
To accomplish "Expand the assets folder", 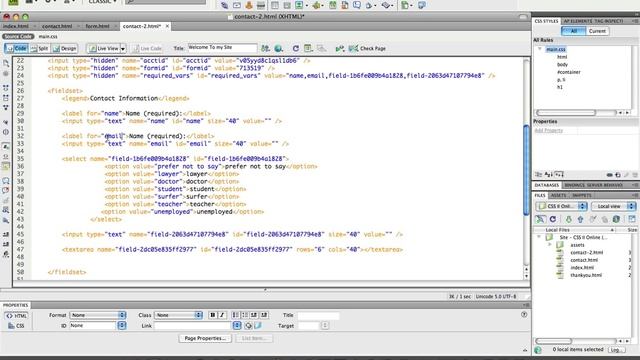I will point(549,245).
